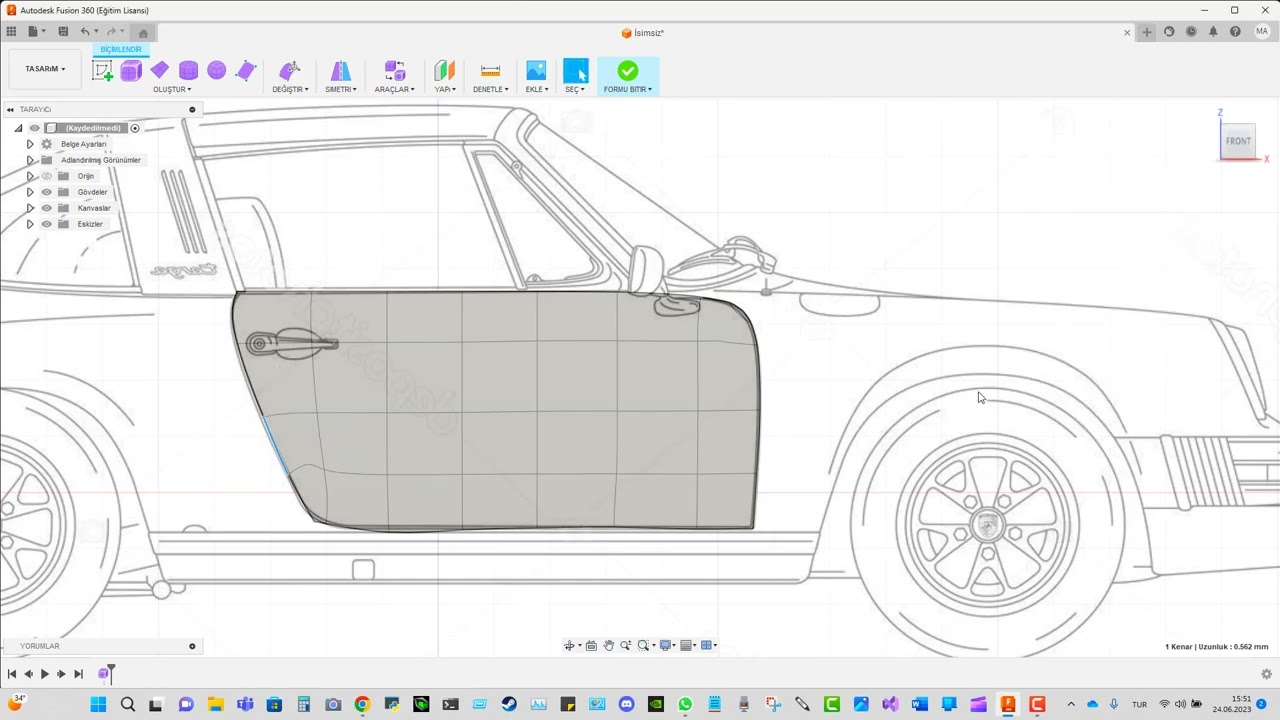Click the ARAÇLAR utilities tool icon
The height and width of the screenshot is (720, 1280).
[x=394, y=70]
